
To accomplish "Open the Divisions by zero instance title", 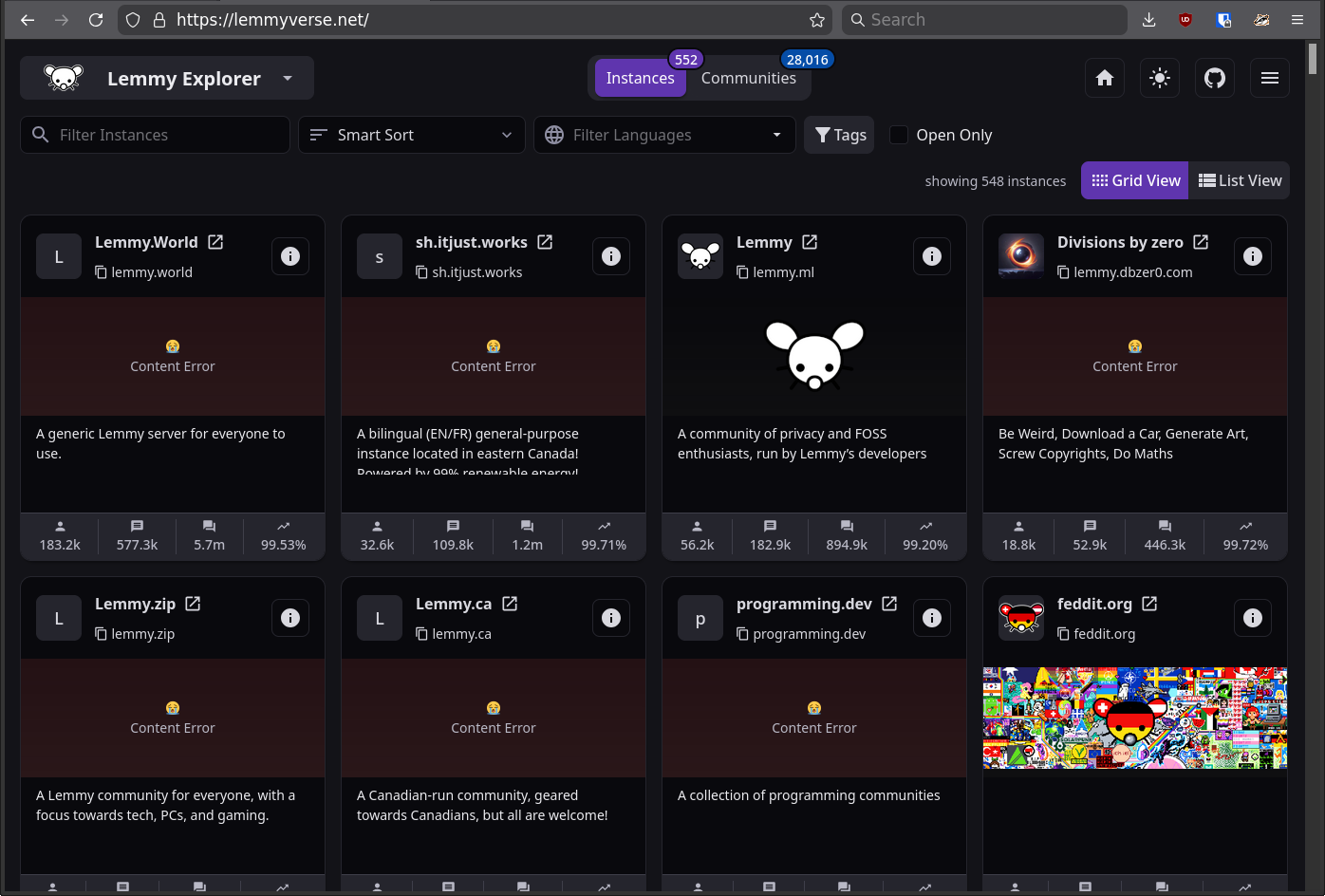I will click(1120, 242).
